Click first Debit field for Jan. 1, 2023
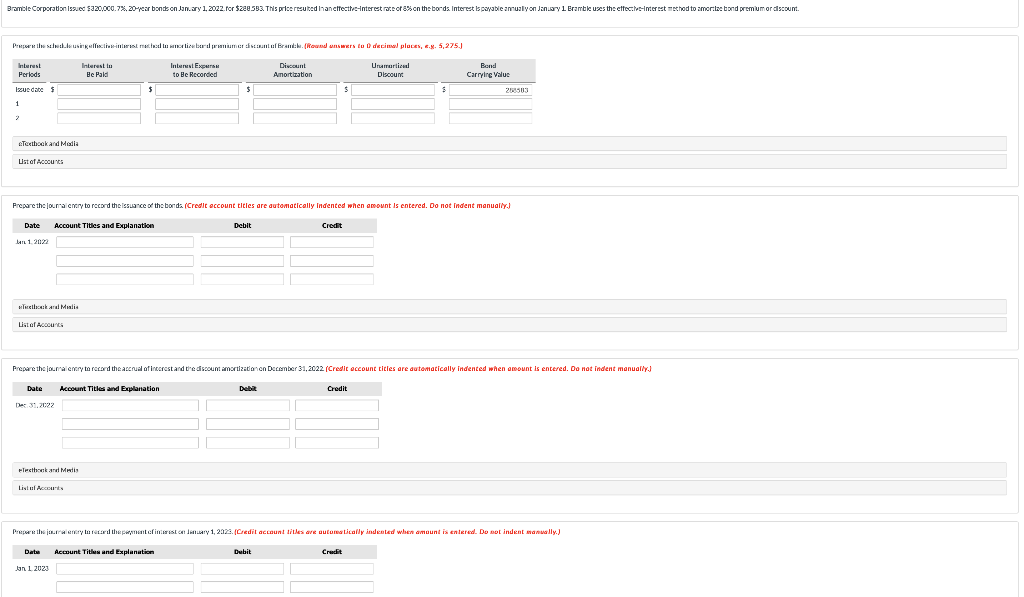The height and width of the screenshot is (597, 1024). tap(242, 569)
